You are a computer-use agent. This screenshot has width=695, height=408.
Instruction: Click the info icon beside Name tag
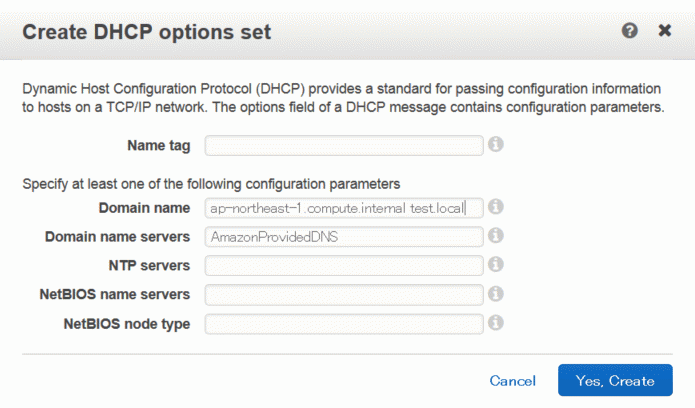496,144
